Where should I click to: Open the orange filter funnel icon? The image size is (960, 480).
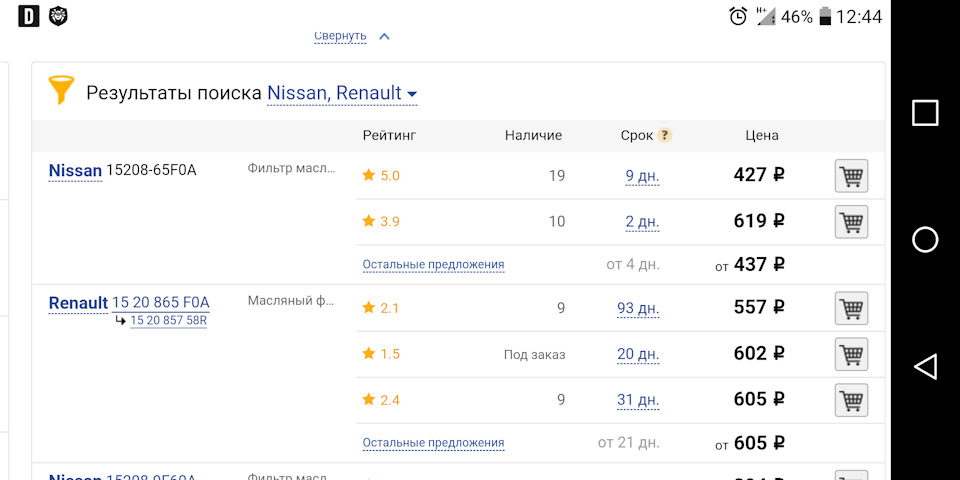(61, 90)
